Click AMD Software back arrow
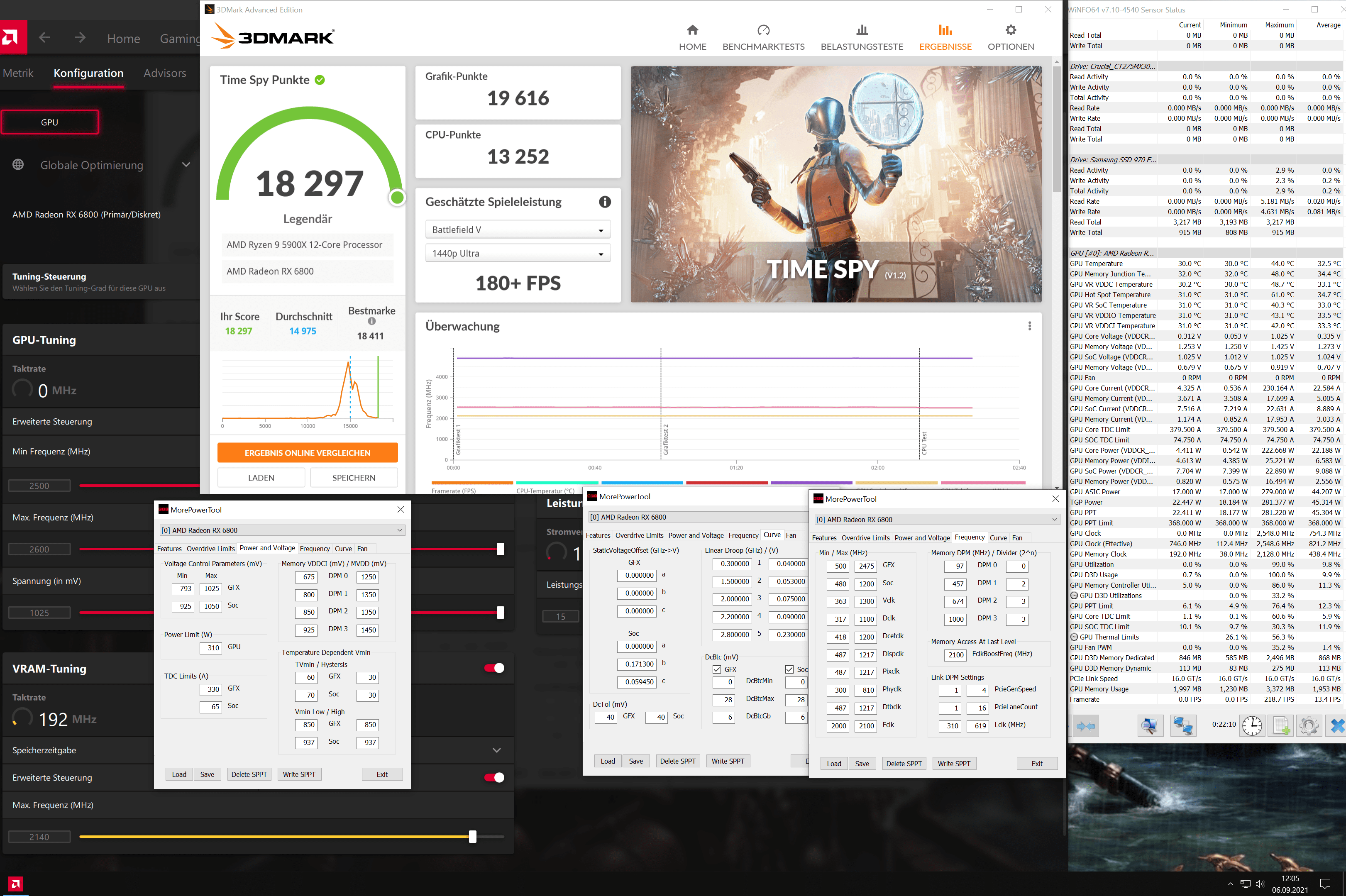 point(44,38)
